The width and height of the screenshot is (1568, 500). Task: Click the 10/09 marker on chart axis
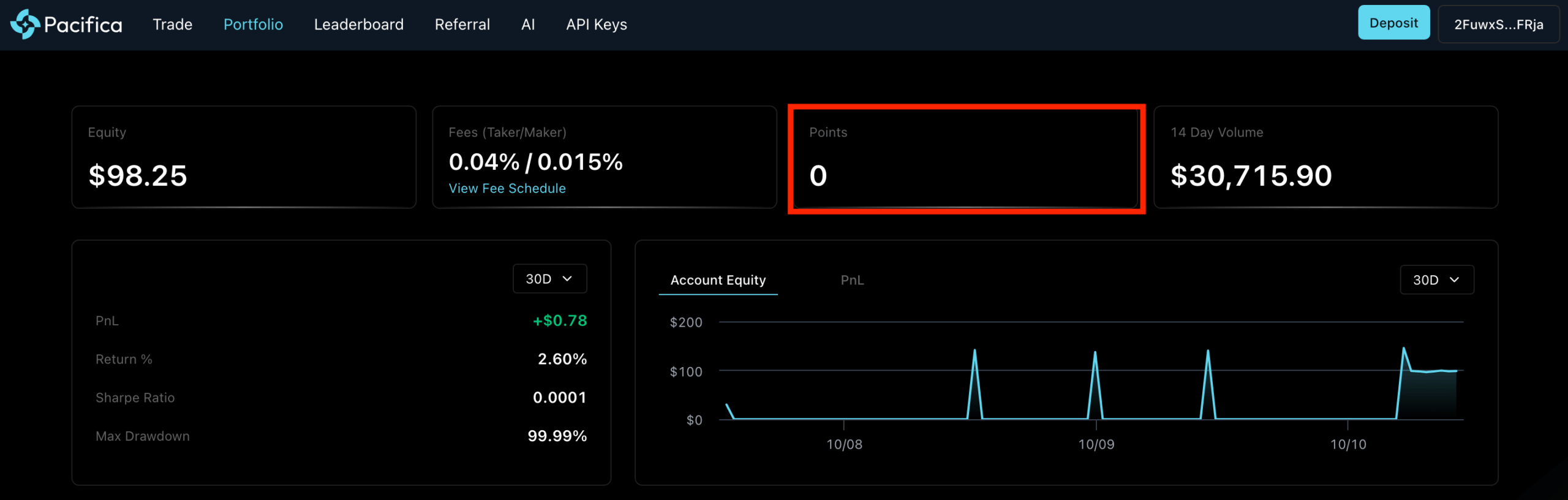[x=1095, y=444]
